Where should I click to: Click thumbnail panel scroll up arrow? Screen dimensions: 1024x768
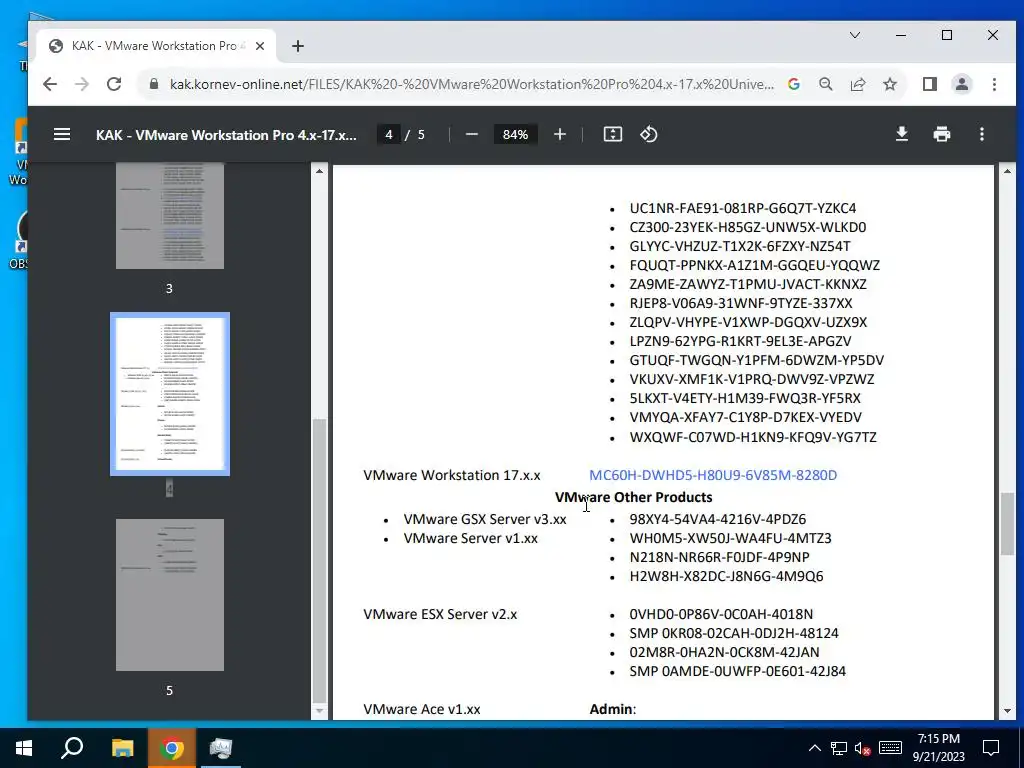[319, 171]
